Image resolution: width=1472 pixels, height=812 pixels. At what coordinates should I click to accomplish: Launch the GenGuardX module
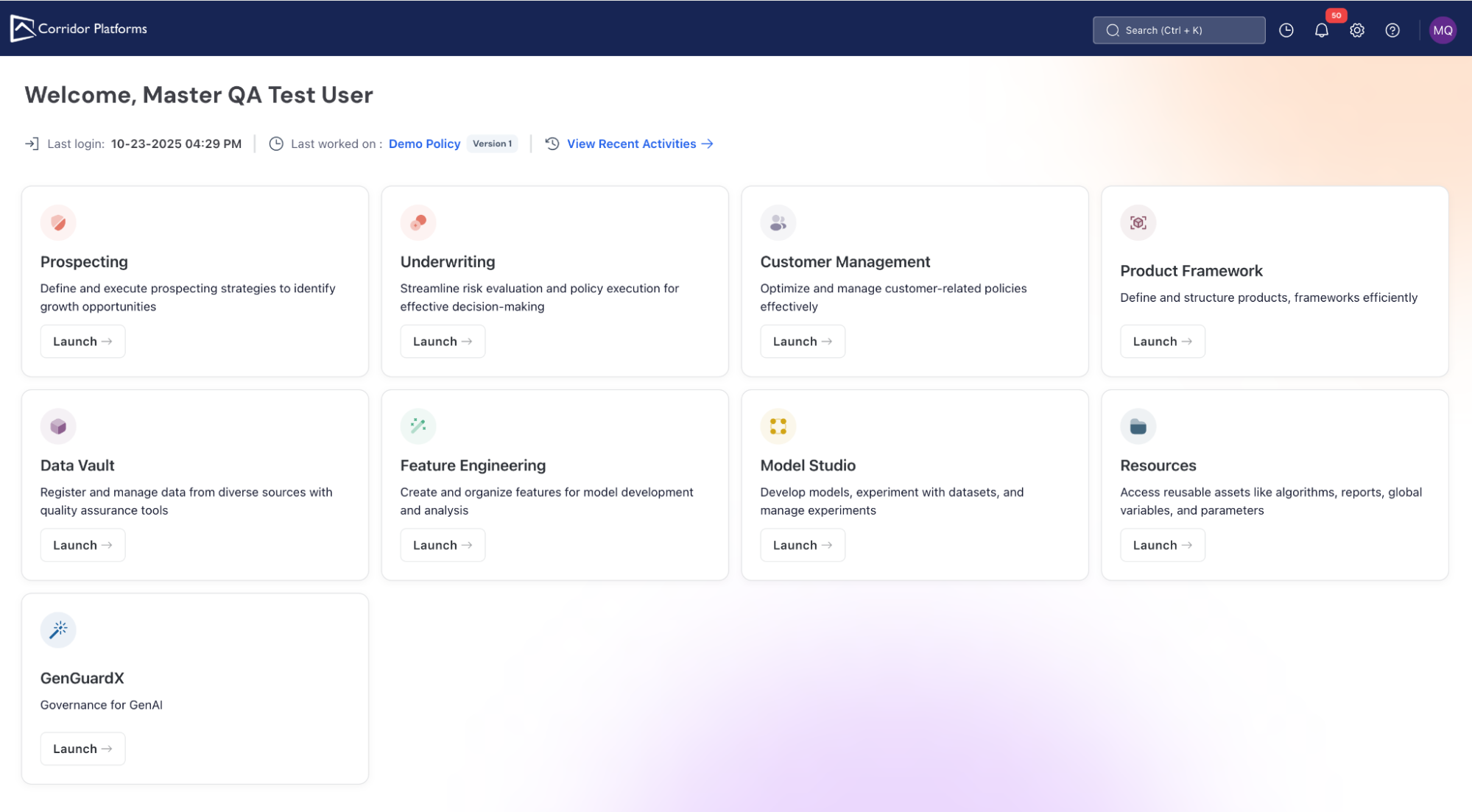click(82, 749)
